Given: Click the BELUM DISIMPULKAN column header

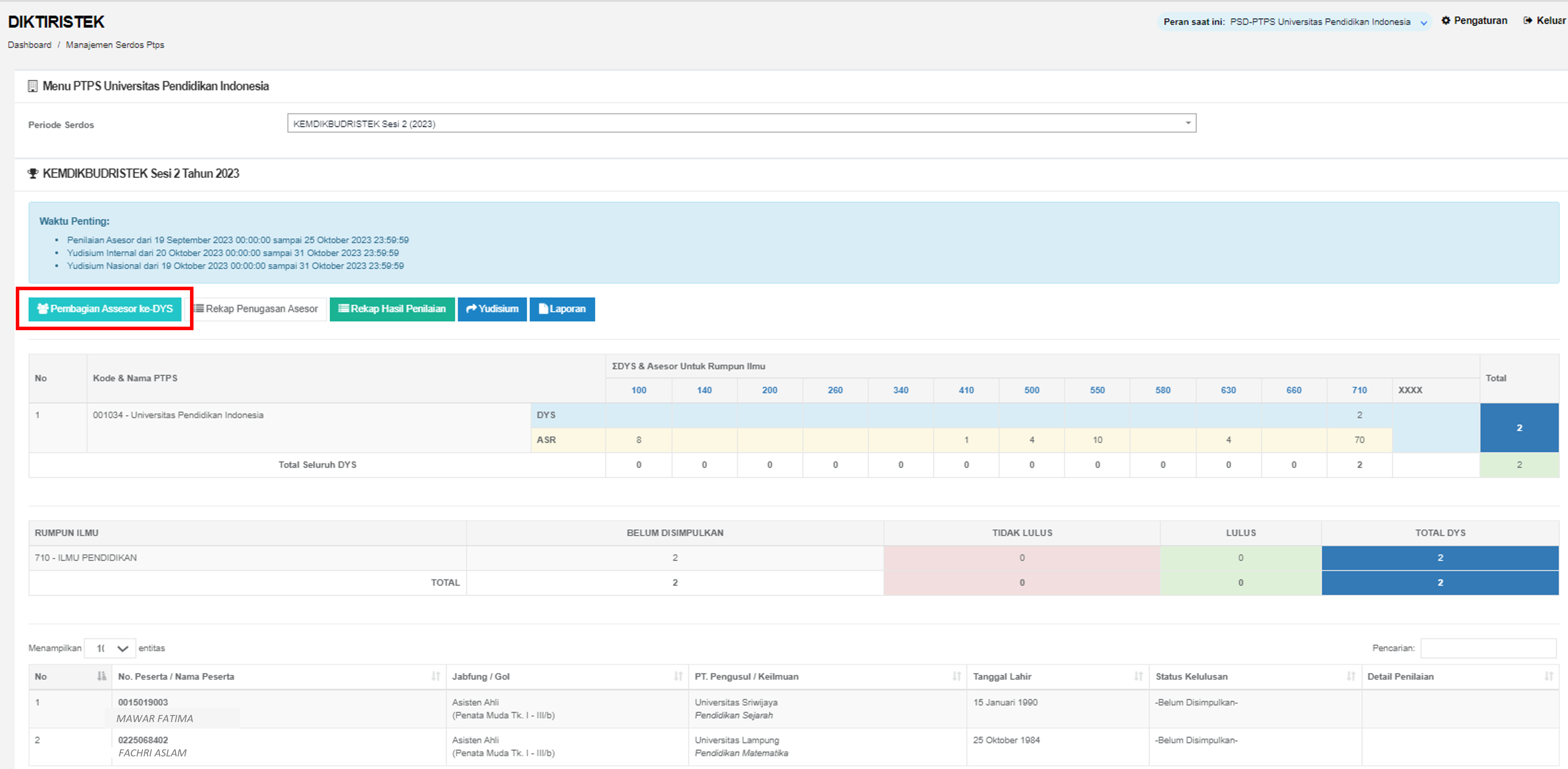Looking at the screenshot, I should tap(675, 533).
